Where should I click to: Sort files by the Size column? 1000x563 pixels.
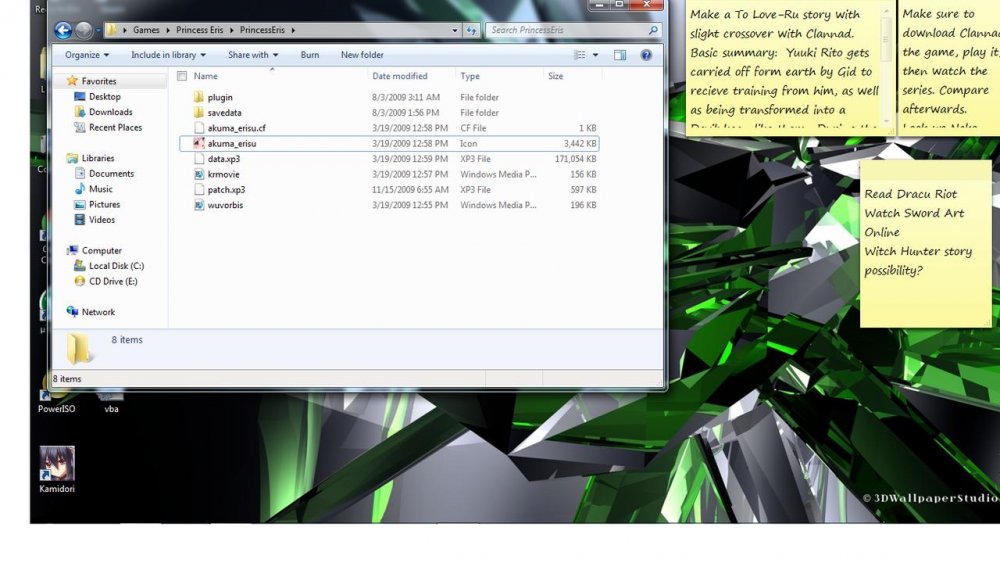[x=555, y=76]
